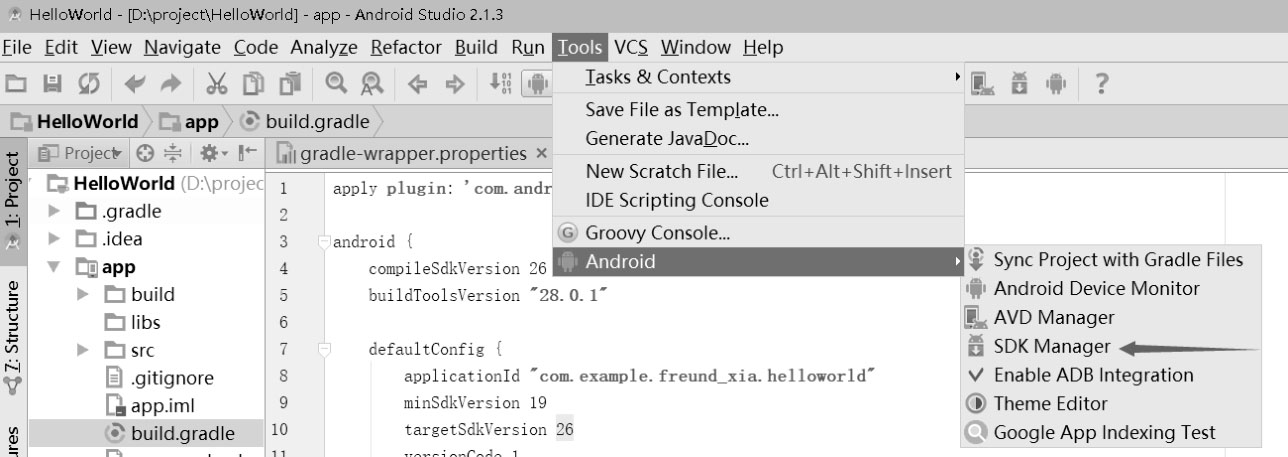This screenshot has height=457, width=1288.
Task: Open the File menu
Action: pyautogui.click(x=17, y=47)
